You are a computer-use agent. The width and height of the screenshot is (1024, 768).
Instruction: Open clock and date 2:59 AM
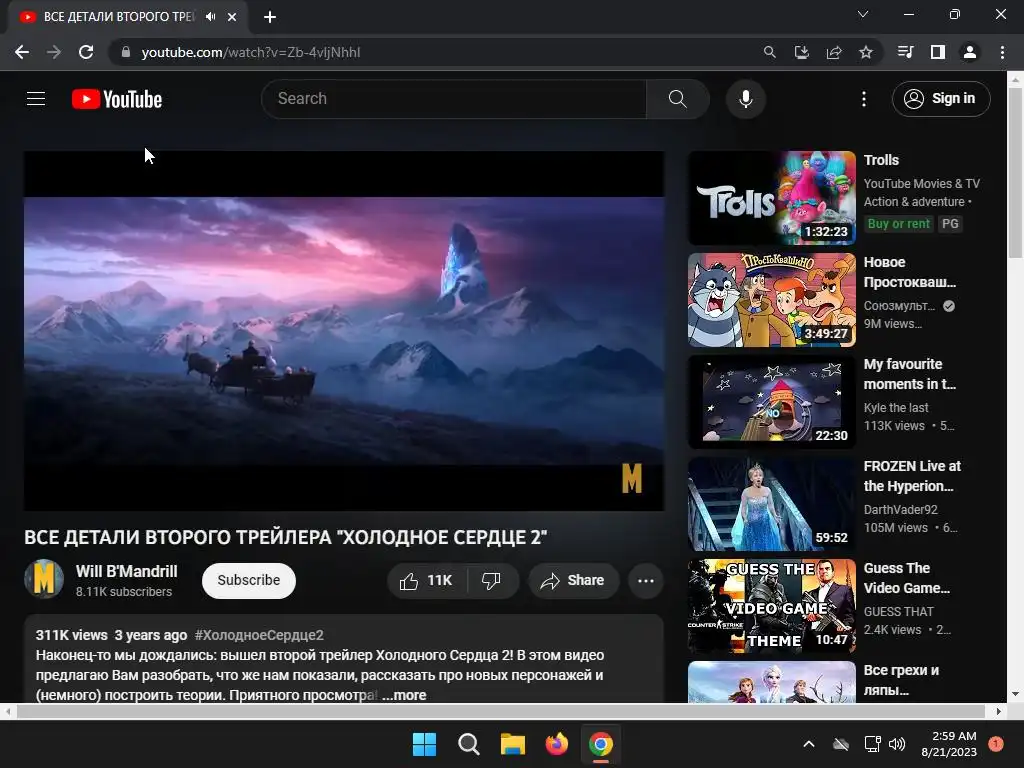(949, 744)
